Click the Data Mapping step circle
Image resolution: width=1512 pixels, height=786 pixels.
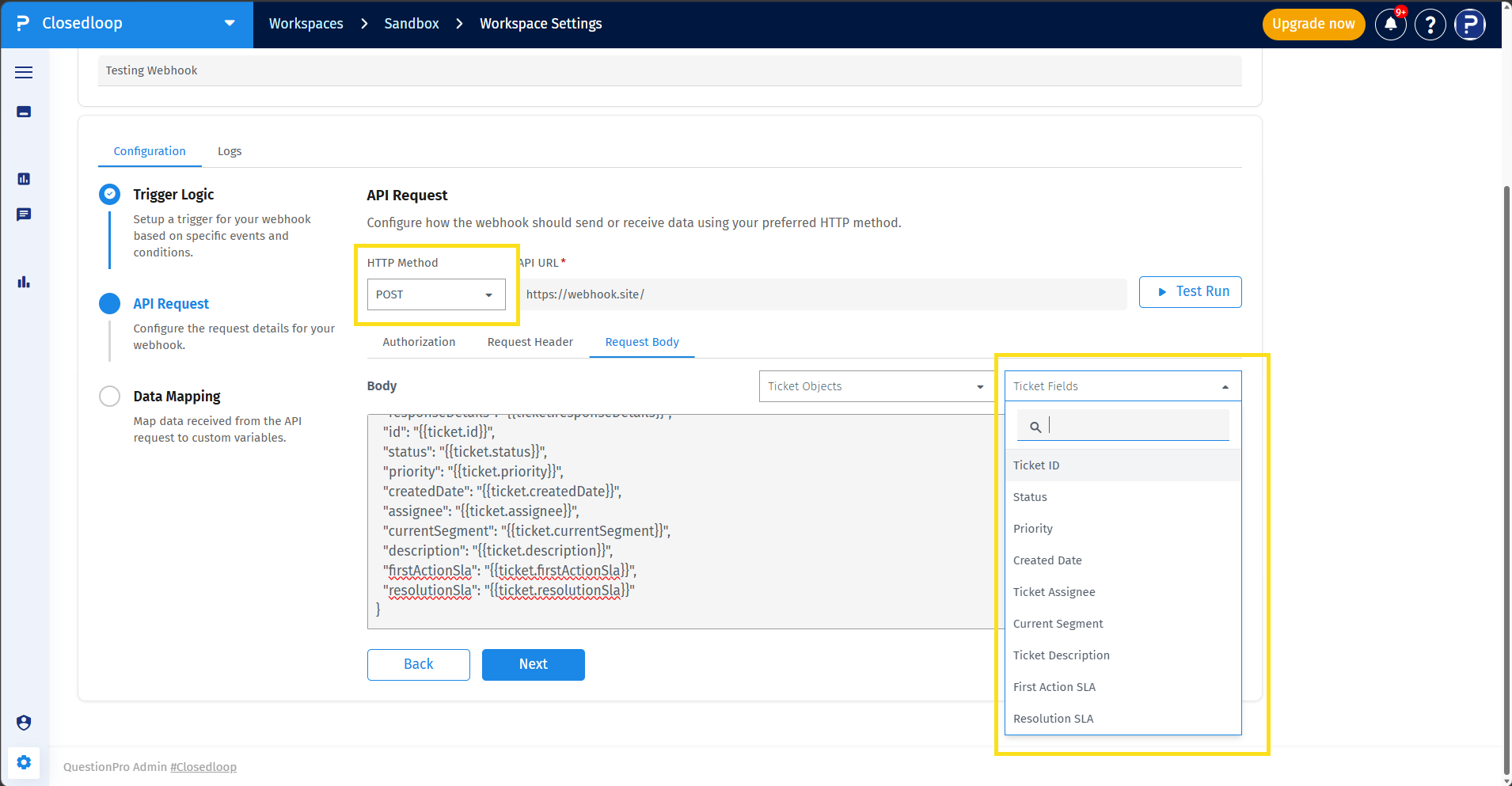pos(110,396)
